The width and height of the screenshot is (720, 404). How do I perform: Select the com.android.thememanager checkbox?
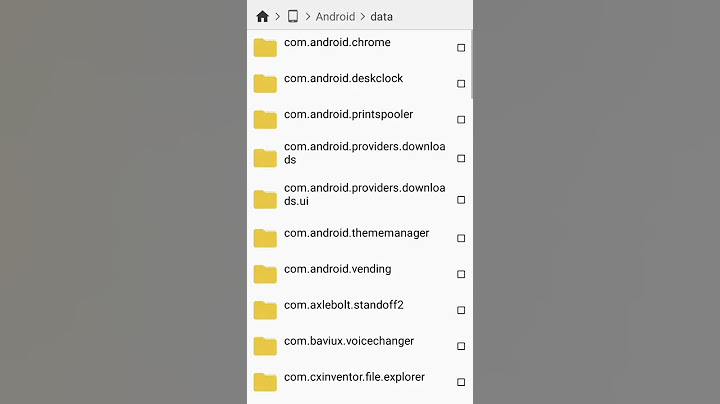click(x=461, y=238)
